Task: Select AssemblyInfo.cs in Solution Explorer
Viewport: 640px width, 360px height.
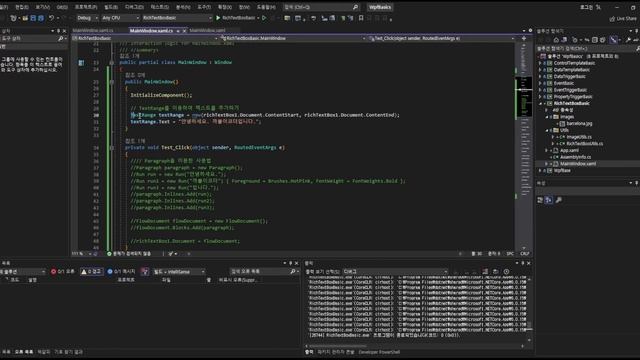Action: [575, 157]
